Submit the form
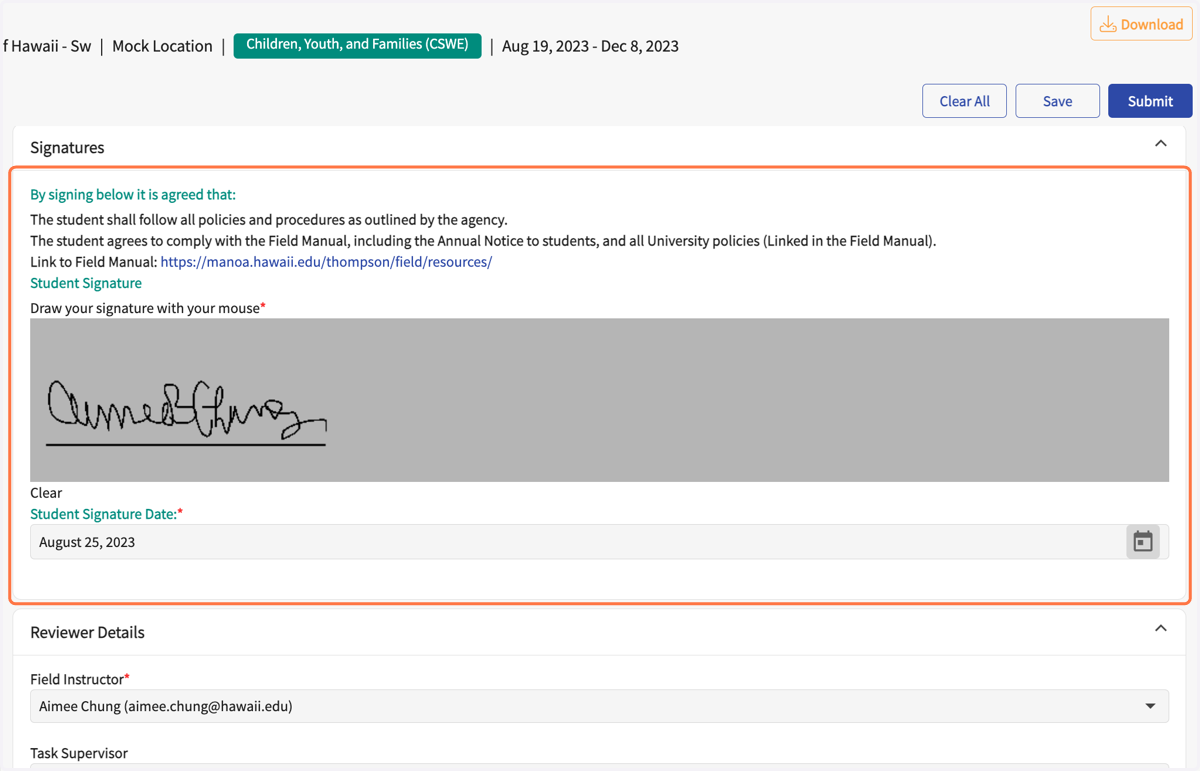The height and width of the screenshot is (771, 1200). coord(1150,101)
